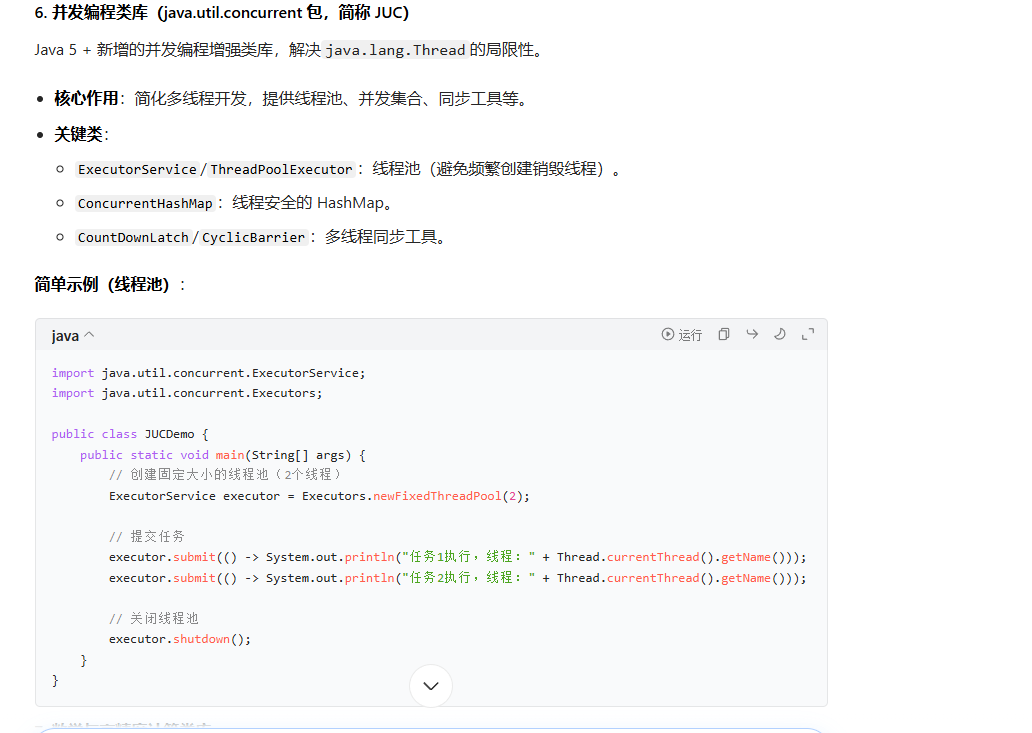This screenshot has width=1032, height=733.
Task: Click the comment '// 关闭线程池'
Action: 153,619
